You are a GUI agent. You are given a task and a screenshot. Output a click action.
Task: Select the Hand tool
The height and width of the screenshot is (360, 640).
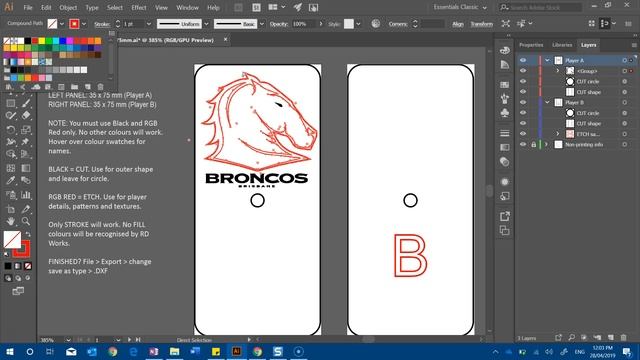11,221
